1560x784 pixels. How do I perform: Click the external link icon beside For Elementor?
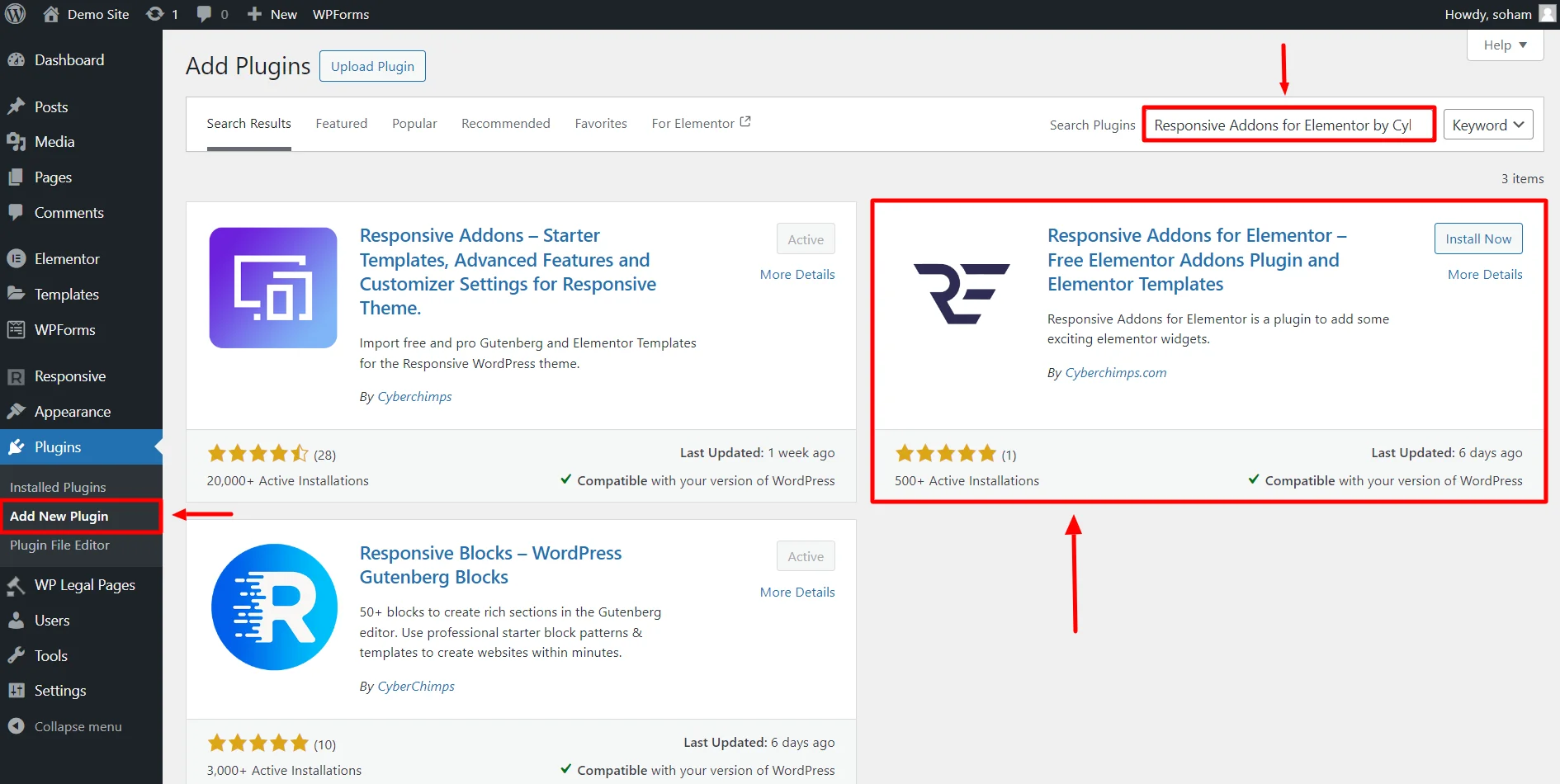pyautogui.click(x=745, y=122)
